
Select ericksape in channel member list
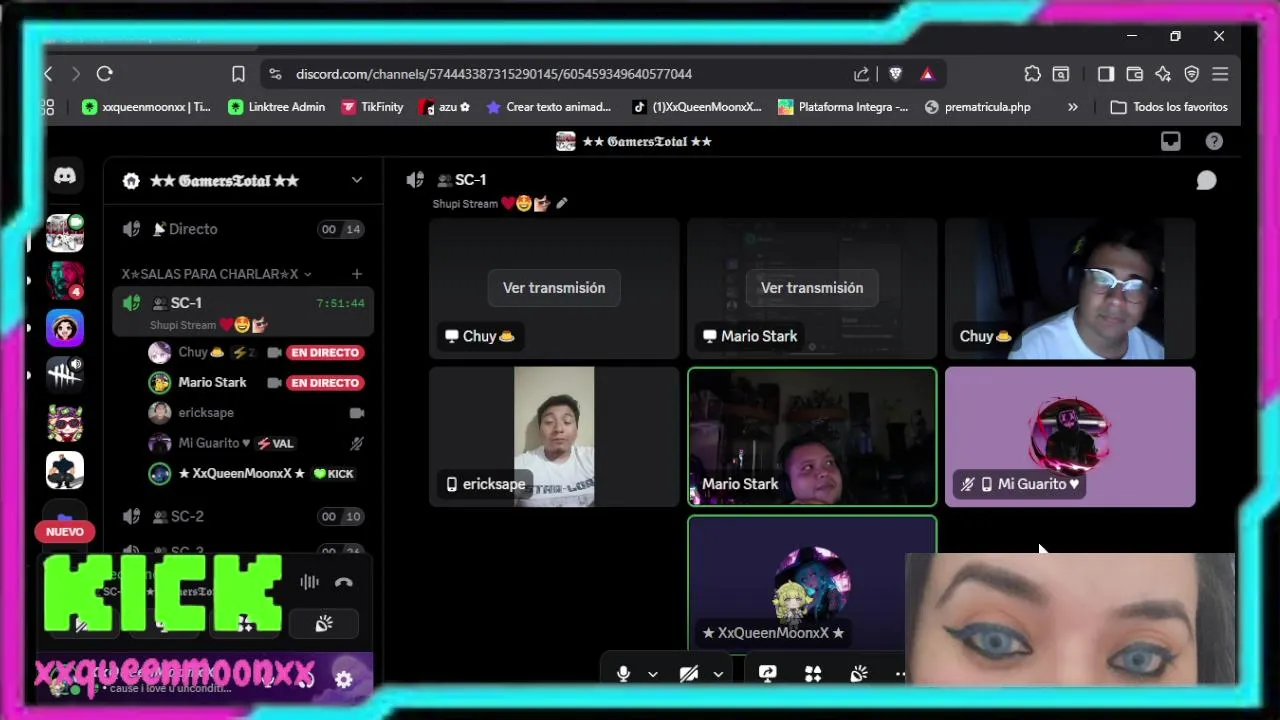coord(256,413)
